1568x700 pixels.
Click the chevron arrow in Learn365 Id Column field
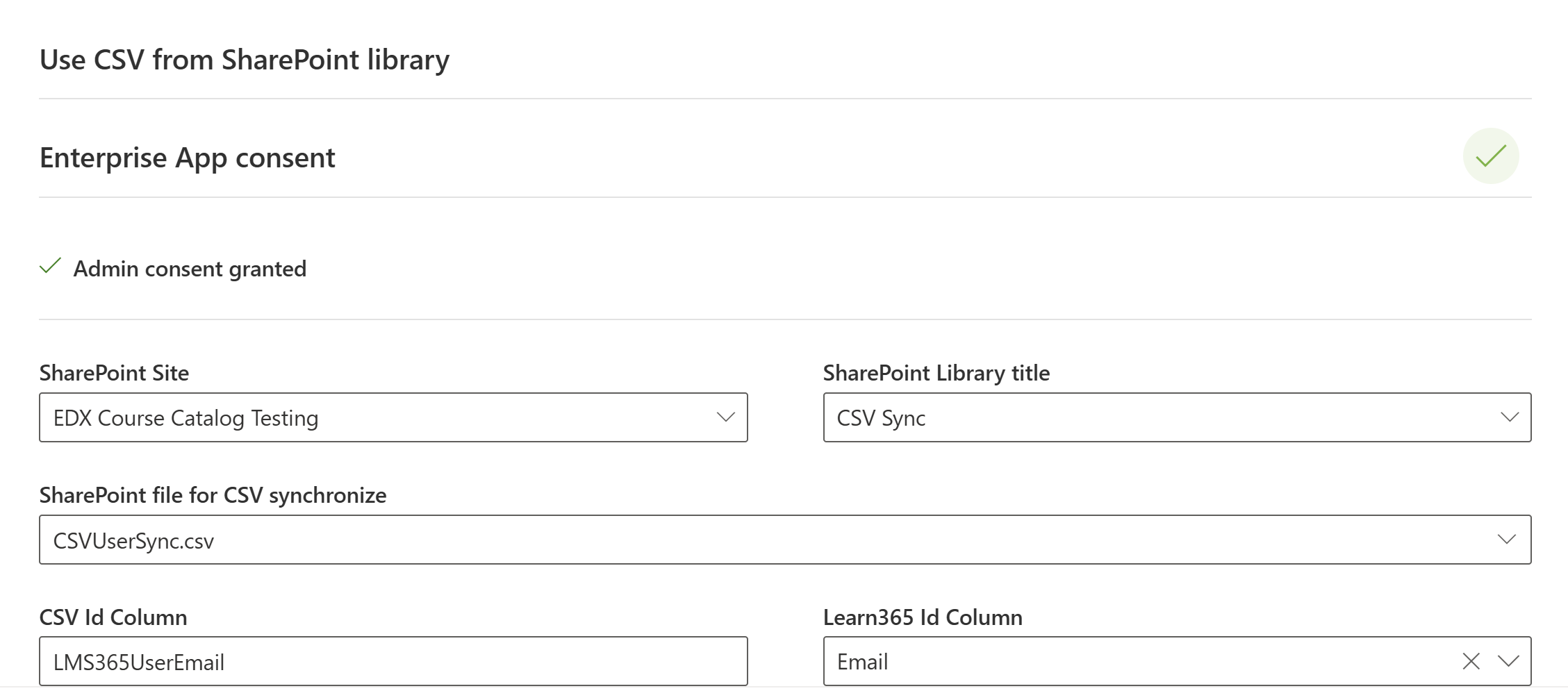(x=1508, y=661)
